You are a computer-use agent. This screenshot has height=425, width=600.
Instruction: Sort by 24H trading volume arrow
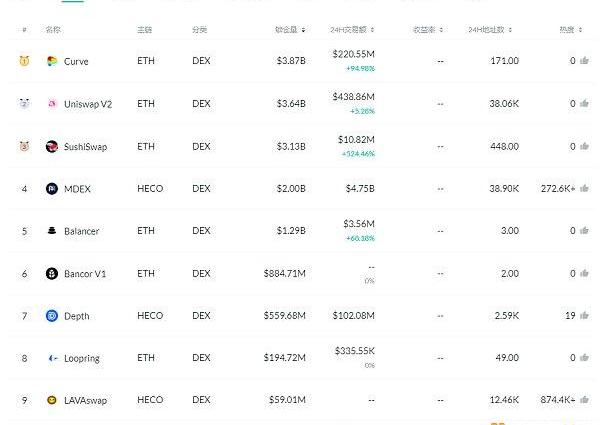coord(372,30)
